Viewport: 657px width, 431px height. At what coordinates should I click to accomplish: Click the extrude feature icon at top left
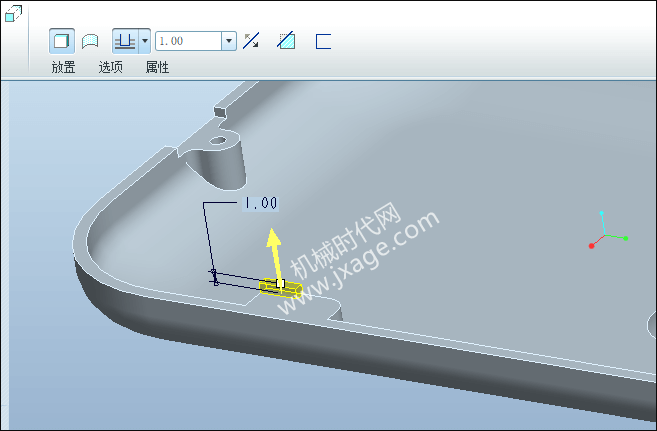click(x=13, y=14)
